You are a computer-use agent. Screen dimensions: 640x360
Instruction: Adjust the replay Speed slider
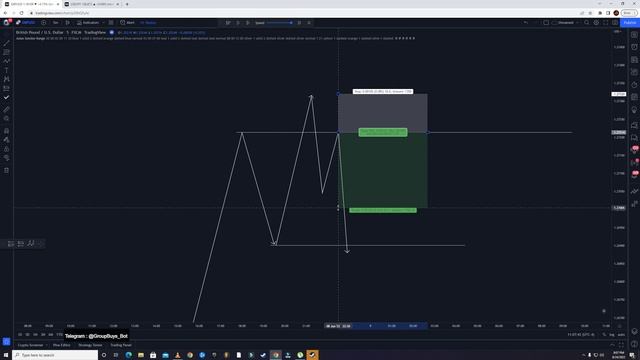pyautogui.click(x=280, y=23)
